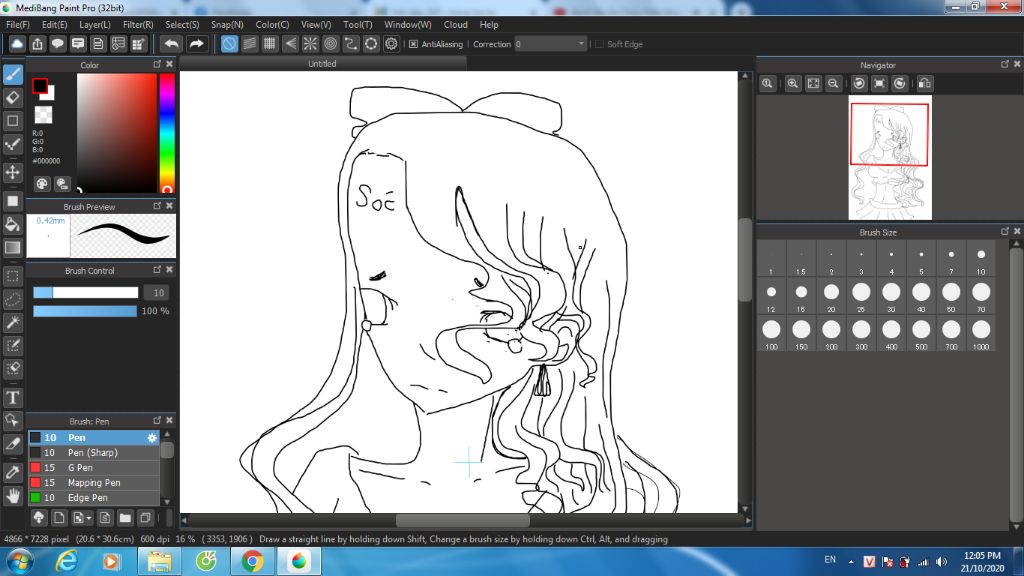Screen dimensions: 1024x576
Task: Click the Navigator thumbnail preview
Action: (890, 157)
